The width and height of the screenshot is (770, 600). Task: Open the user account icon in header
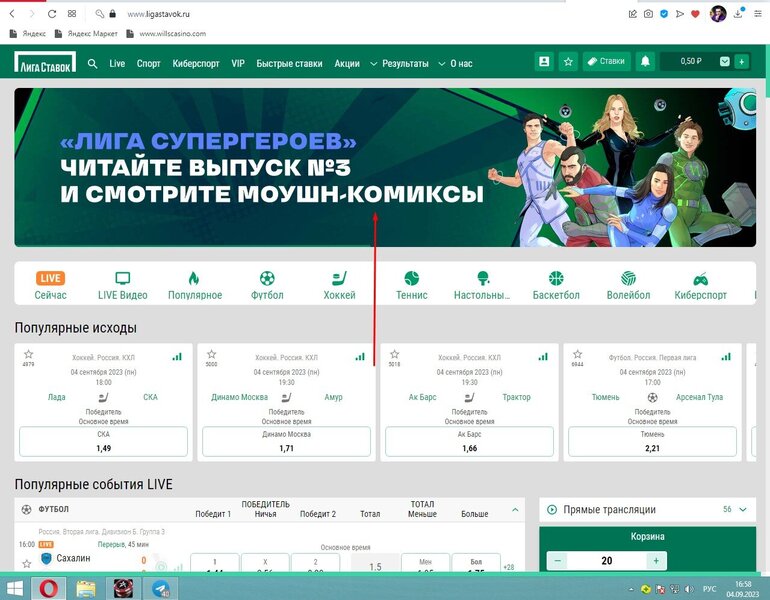[x=544, y=61]
